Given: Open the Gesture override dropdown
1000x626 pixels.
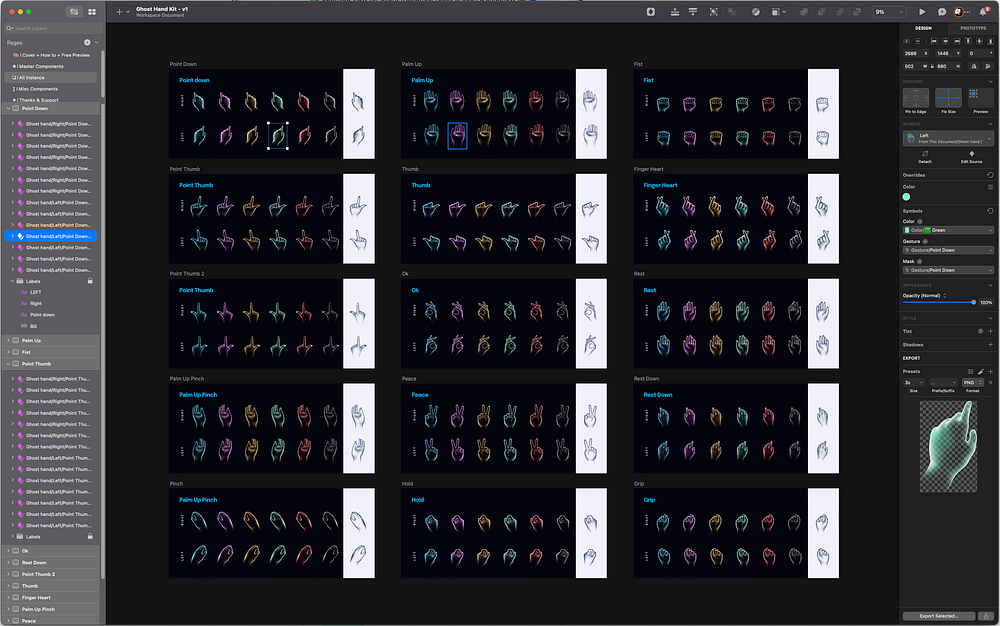Looking at the screenshot, I should click(948, 251).
